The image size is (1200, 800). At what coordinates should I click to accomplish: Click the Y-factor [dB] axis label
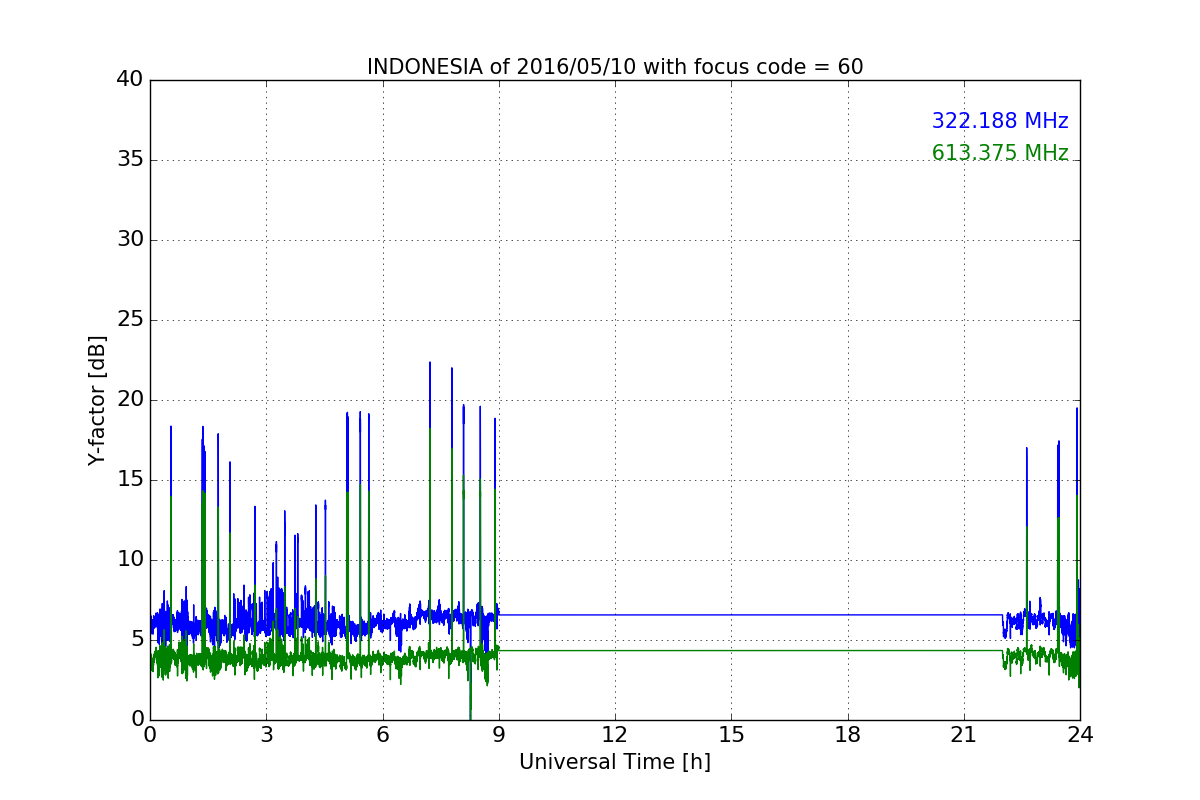(97, 400)
